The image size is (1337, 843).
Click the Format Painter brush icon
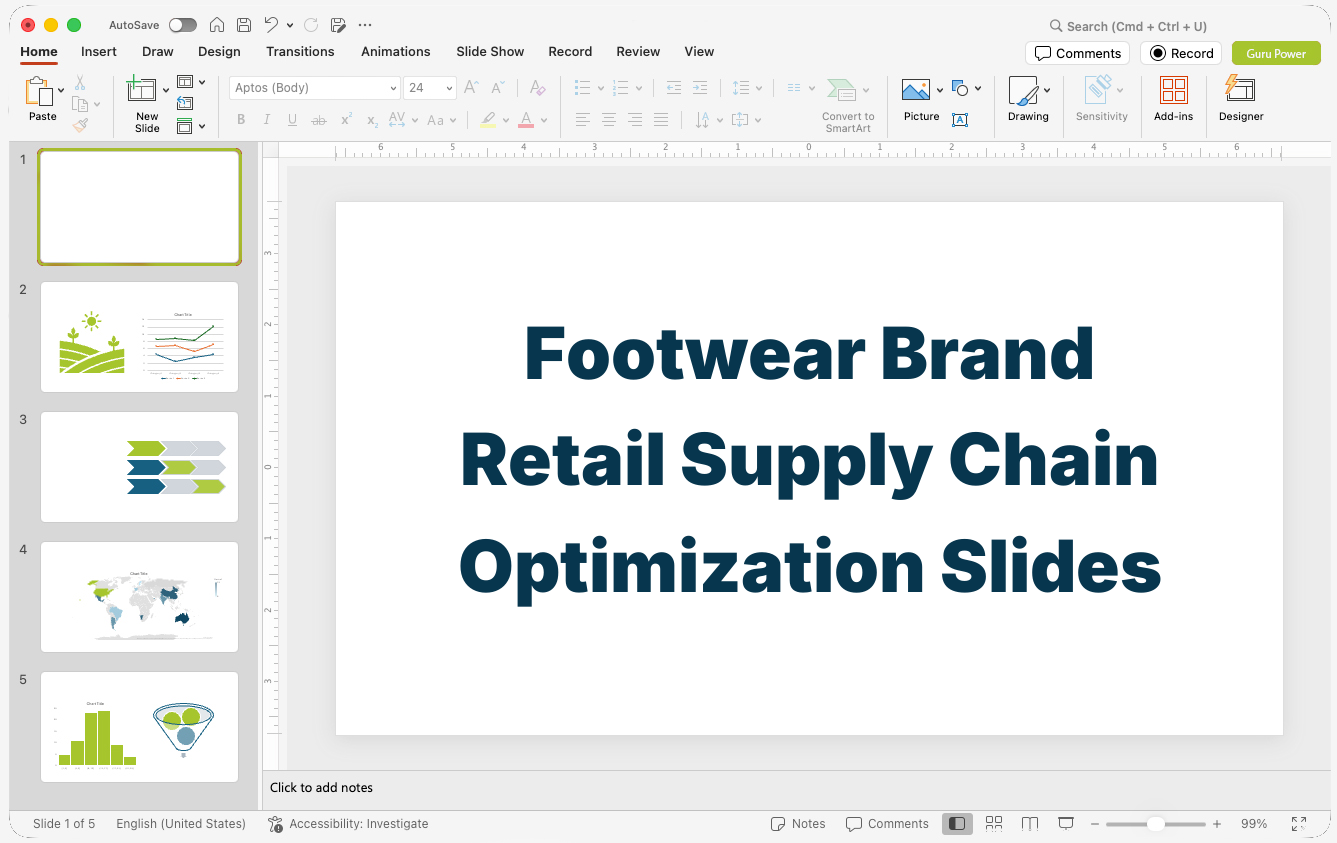[80, 125]
